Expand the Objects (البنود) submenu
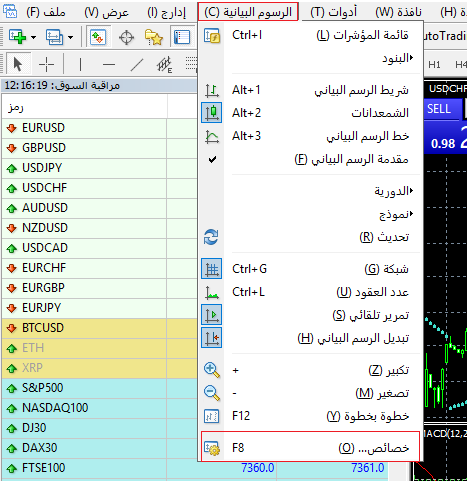 311,58
